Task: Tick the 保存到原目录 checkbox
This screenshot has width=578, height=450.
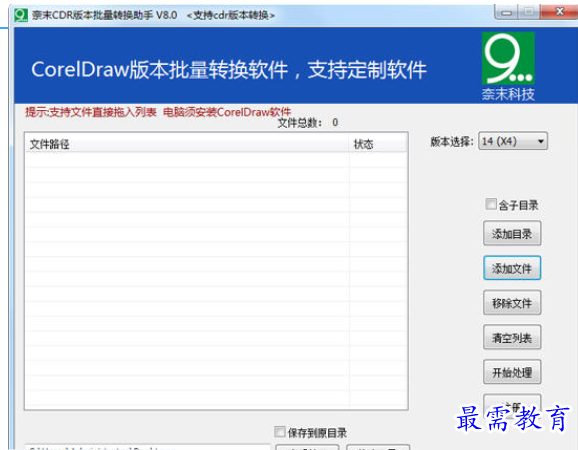Action: tap(280, 432)
